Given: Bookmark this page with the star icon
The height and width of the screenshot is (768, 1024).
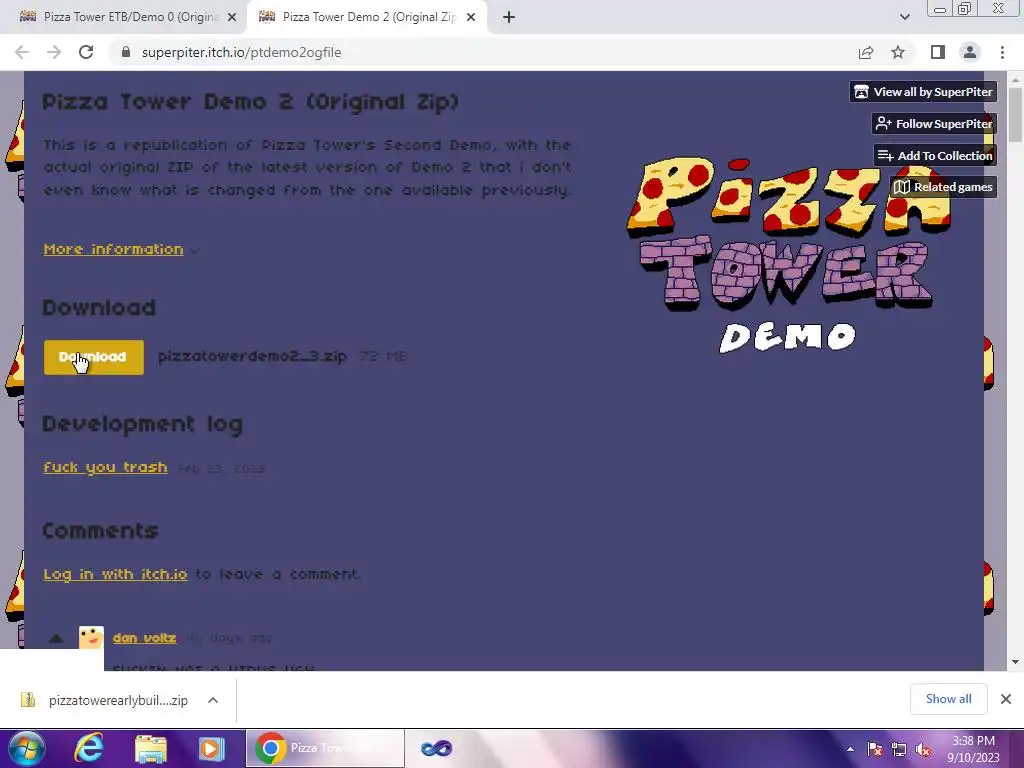Looking at the screenshot, I should click(x=898, y=52).
